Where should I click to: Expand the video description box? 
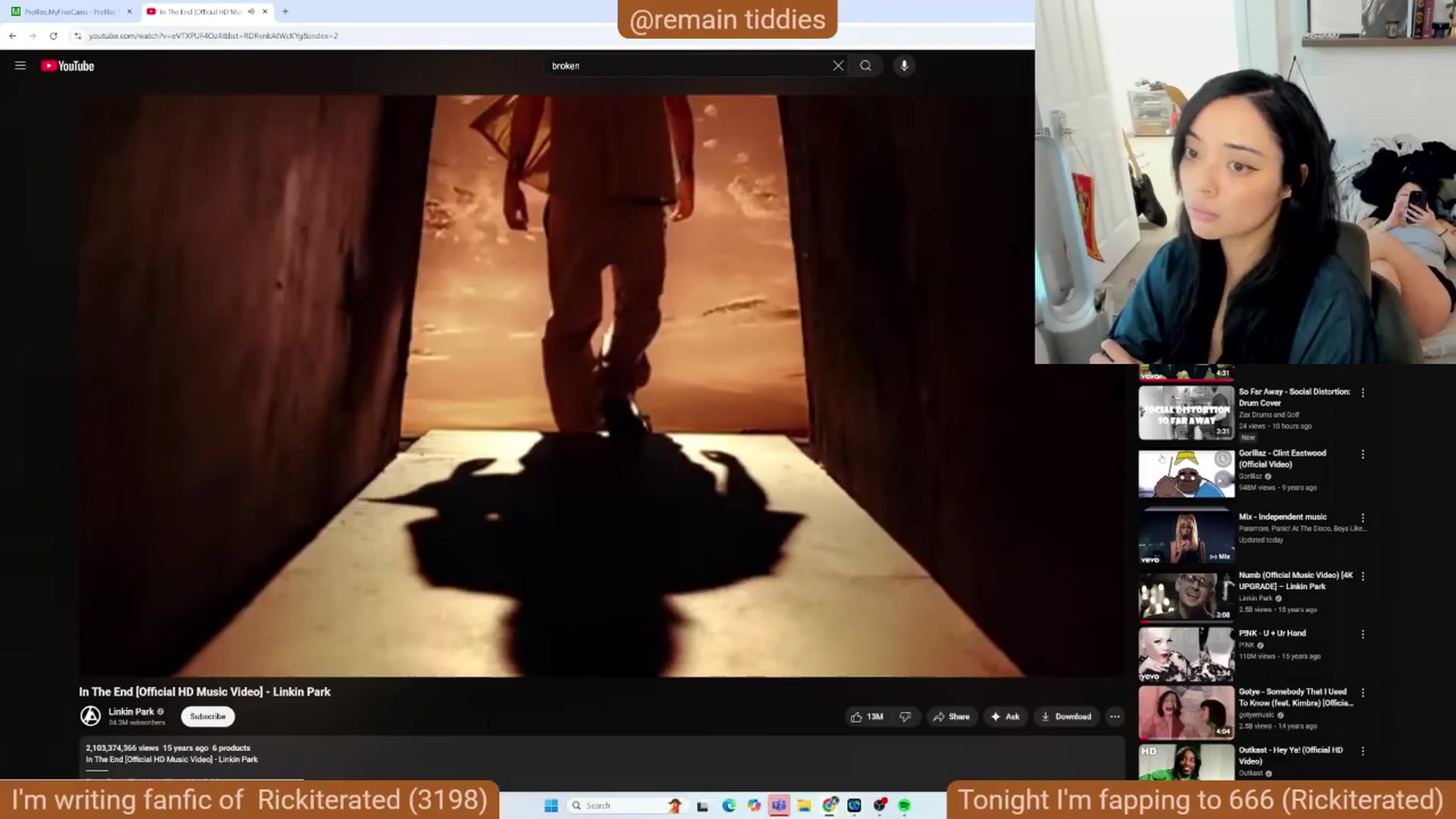click(x=601, y=757)
